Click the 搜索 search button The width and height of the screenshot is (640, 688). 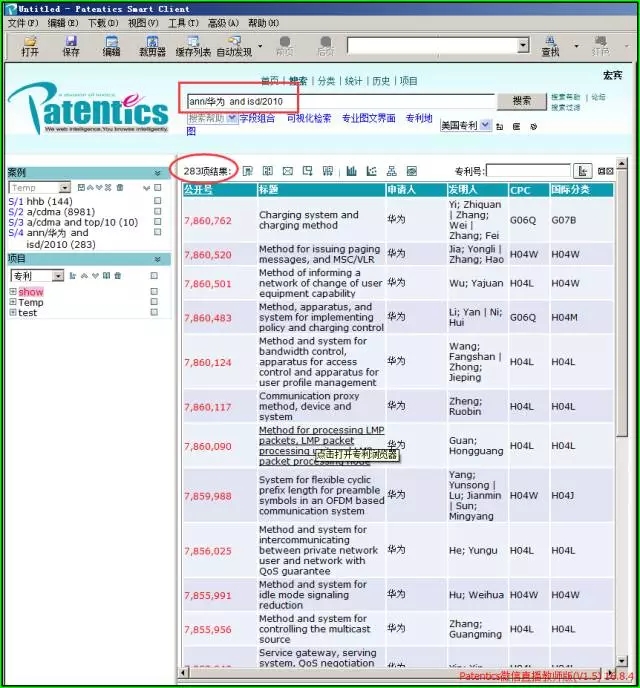pos(521,101)
